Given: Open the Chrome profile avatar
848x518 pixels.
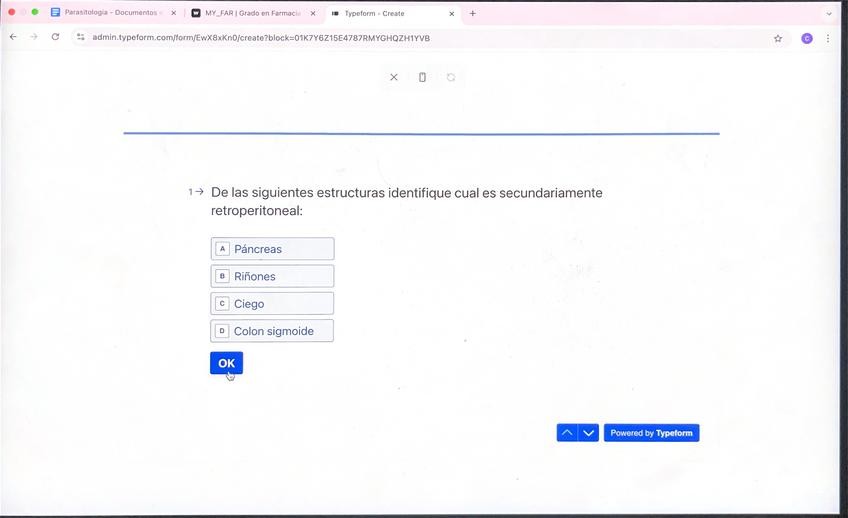Looking at the screenshot, I should [807, 38].
